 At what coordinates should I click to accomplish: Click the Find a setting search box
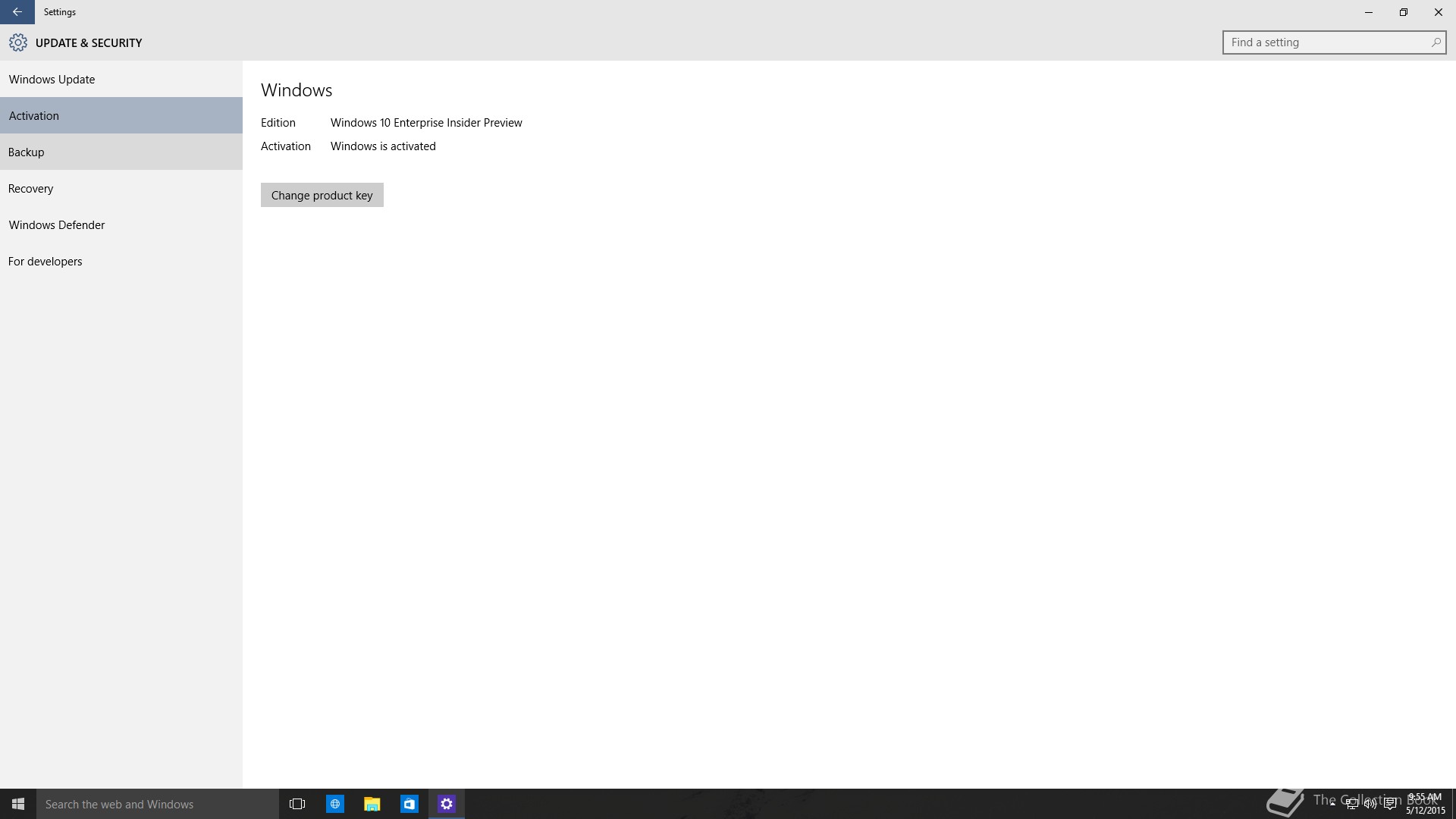(x=1323, y=42)
